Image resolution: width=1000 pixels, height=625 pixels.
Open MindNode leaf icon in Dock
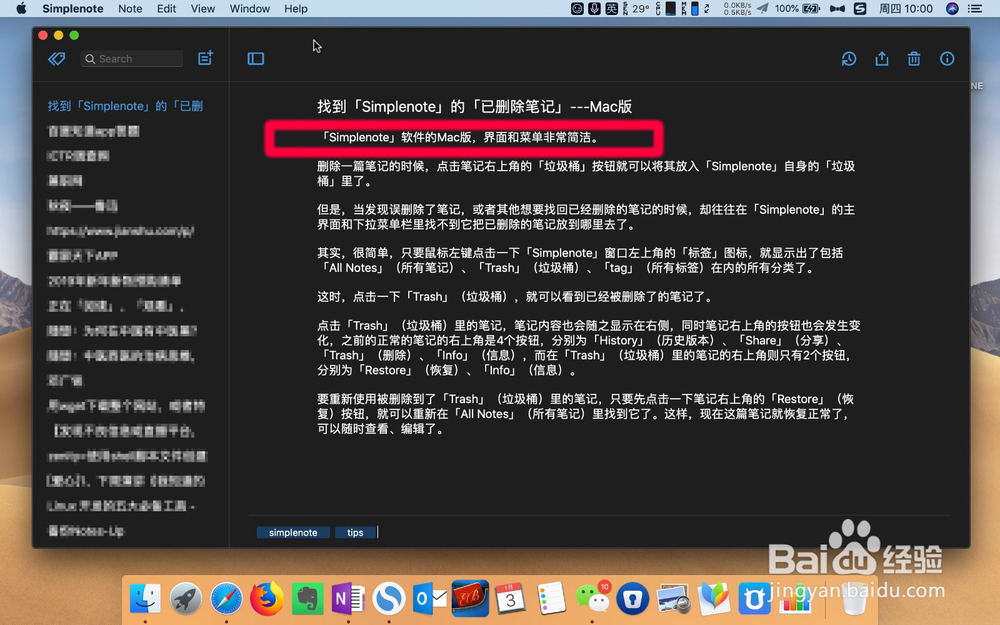click(x=714, y=598)
